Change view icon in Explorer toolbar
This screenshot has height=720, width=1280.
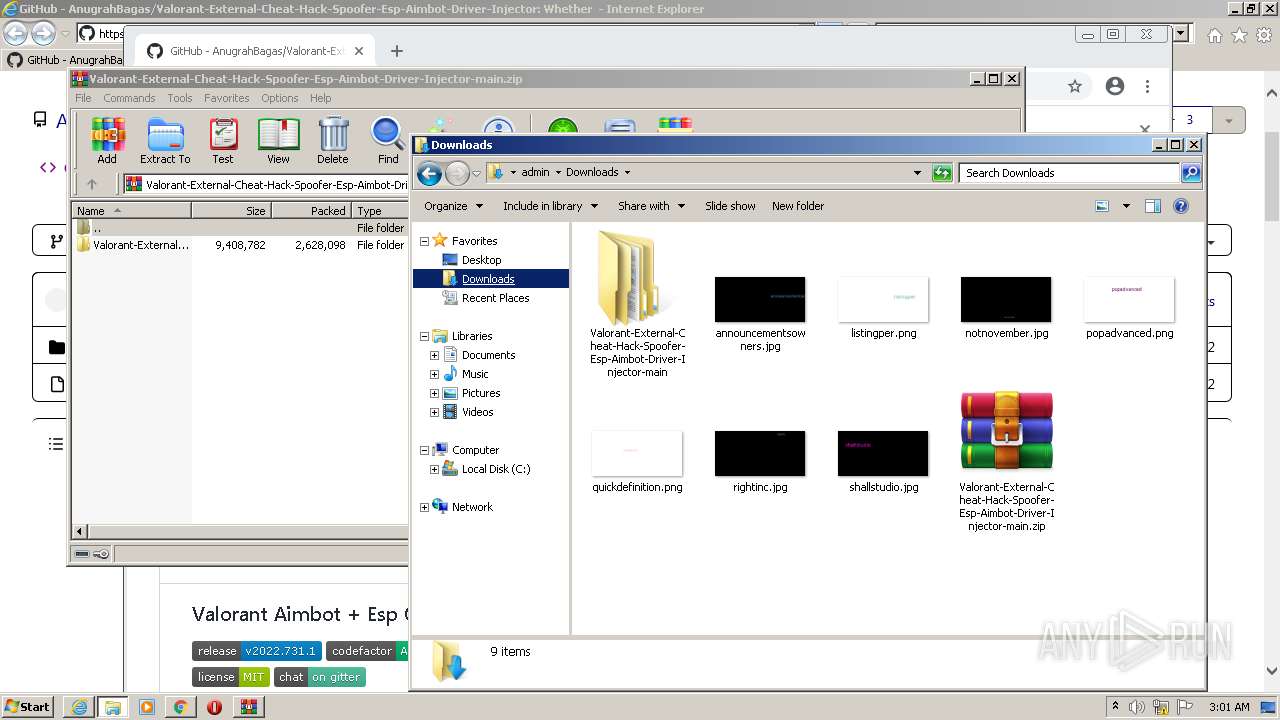pos(1102,206)
